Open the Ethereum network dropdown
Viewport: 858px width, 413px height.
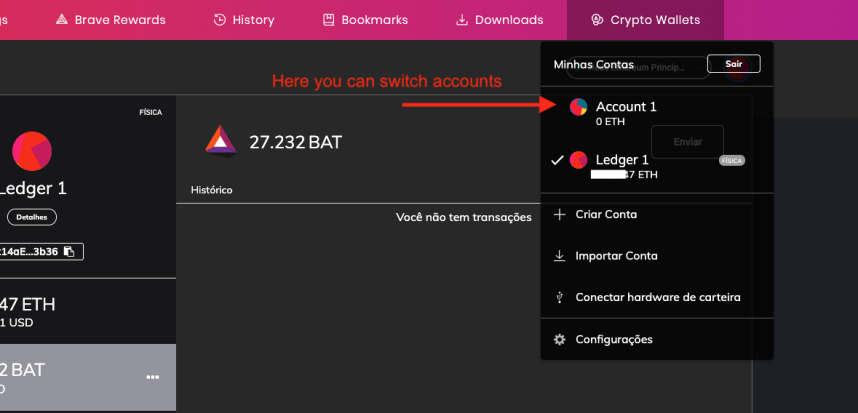point(637,68)
